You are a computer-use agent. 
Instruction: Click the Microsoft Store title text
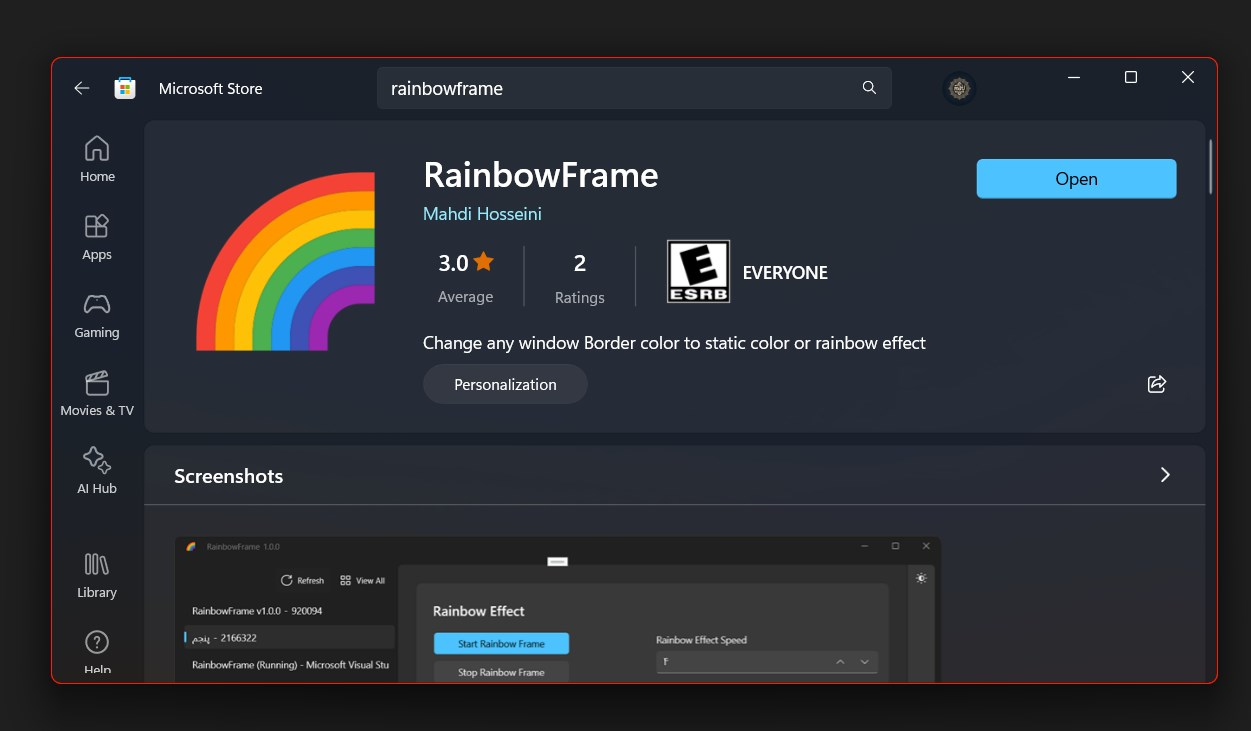[211, 88]
